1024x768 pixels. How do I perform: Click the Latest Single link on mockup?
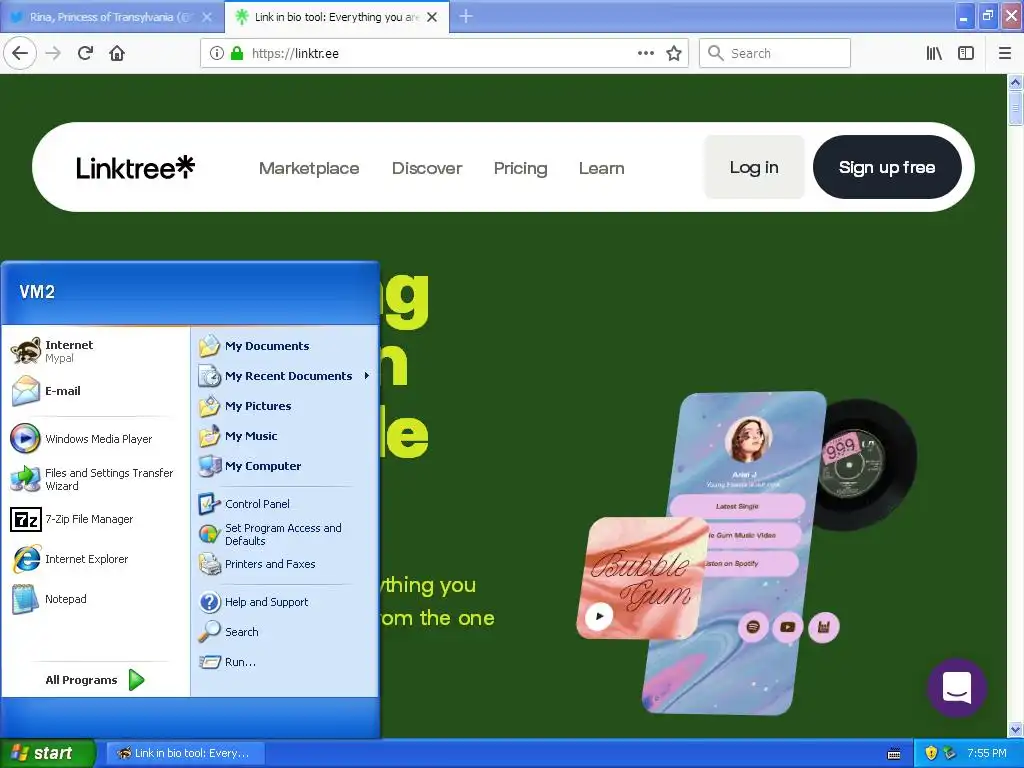pos(737,506)
